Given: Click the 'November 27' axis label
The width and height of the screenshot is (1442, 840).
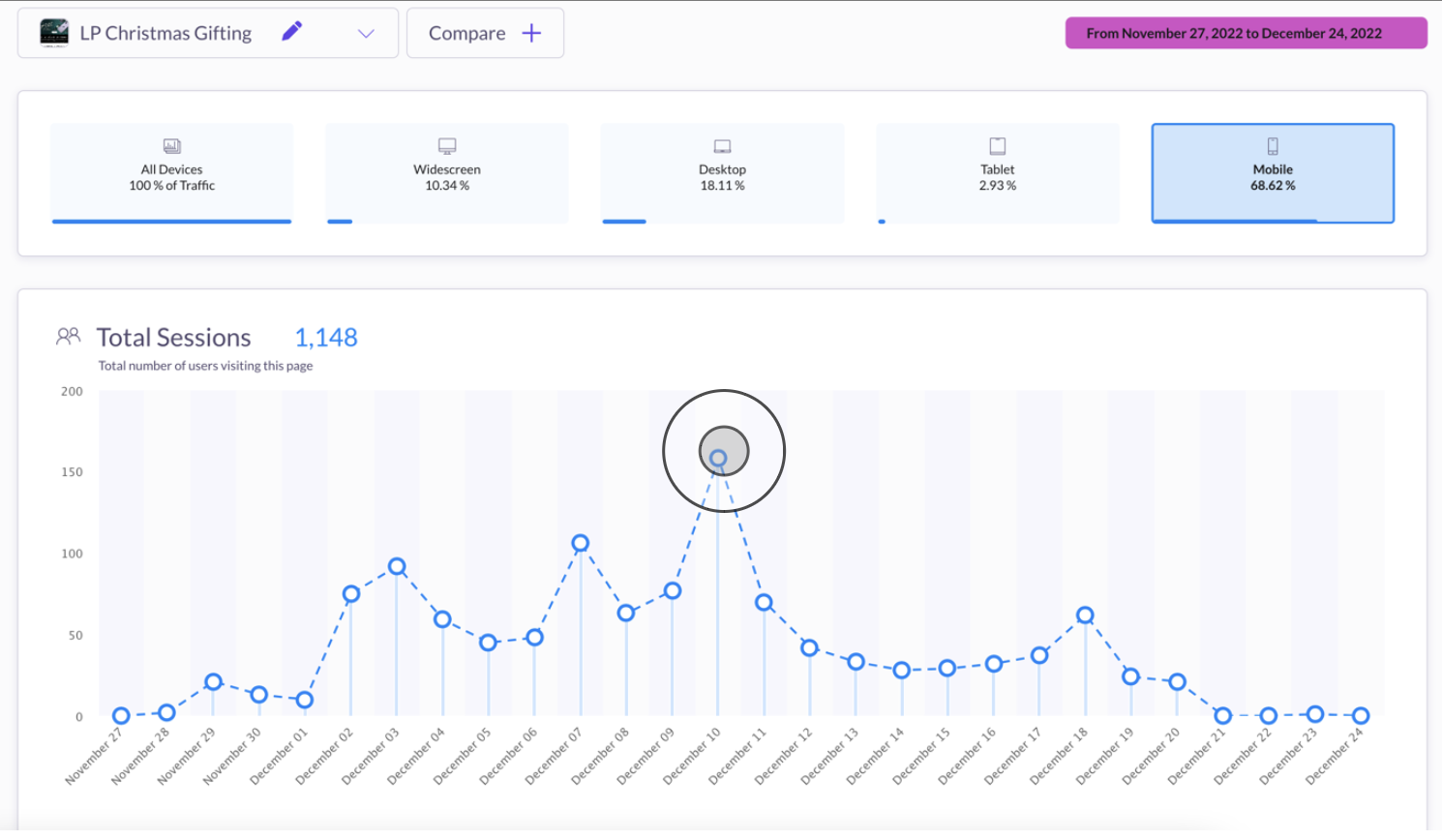Looking at the screenshot, I should [95, 757].
